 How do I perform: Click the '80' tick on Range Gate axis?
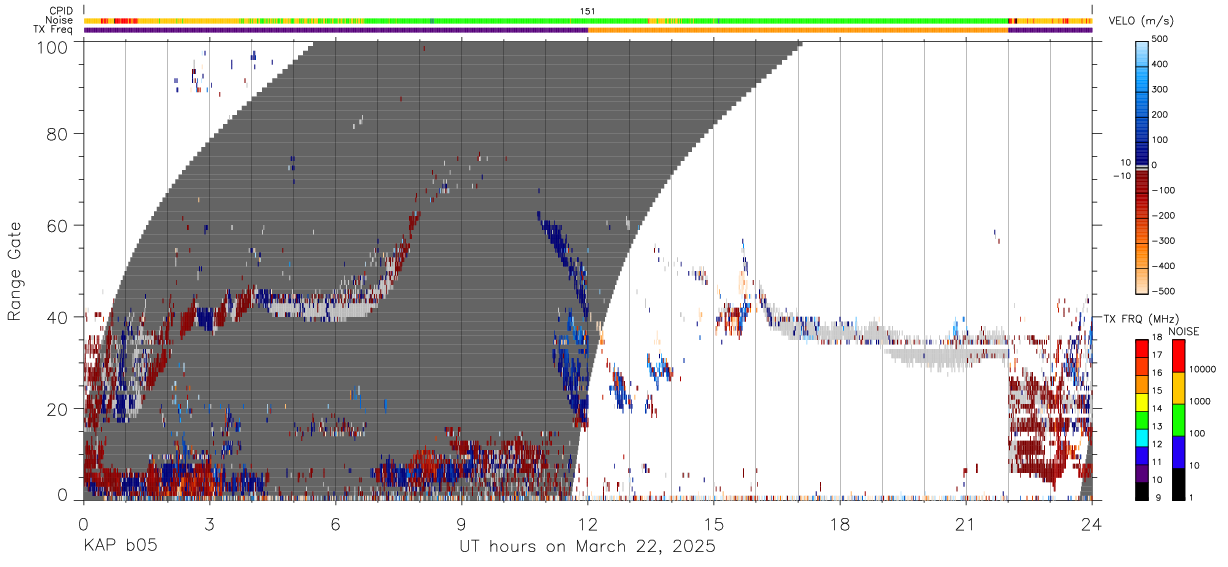[59, 134]
